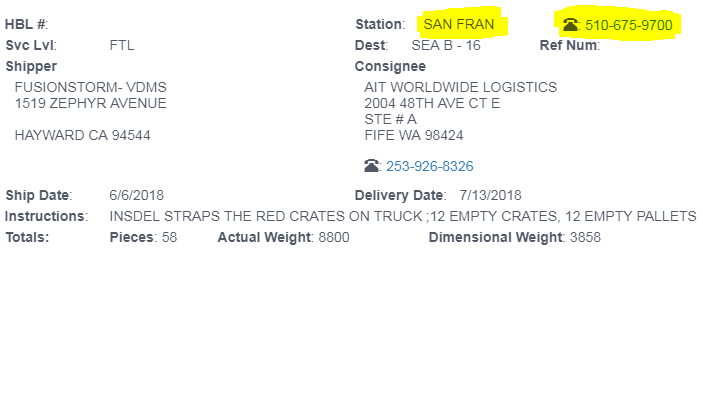Click the 2004 48TH AVE CT E address
703x394 pixels.
pyautogui.click(x=432, y=103)
